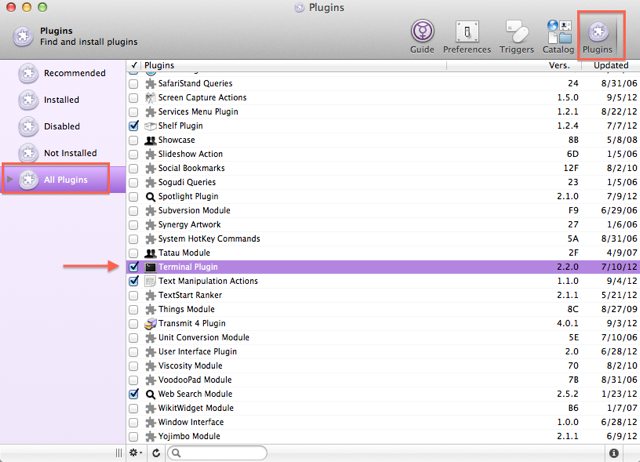Open the gear action menu dropdown
The height and width of the screenshot is (462, 640).
136,453
